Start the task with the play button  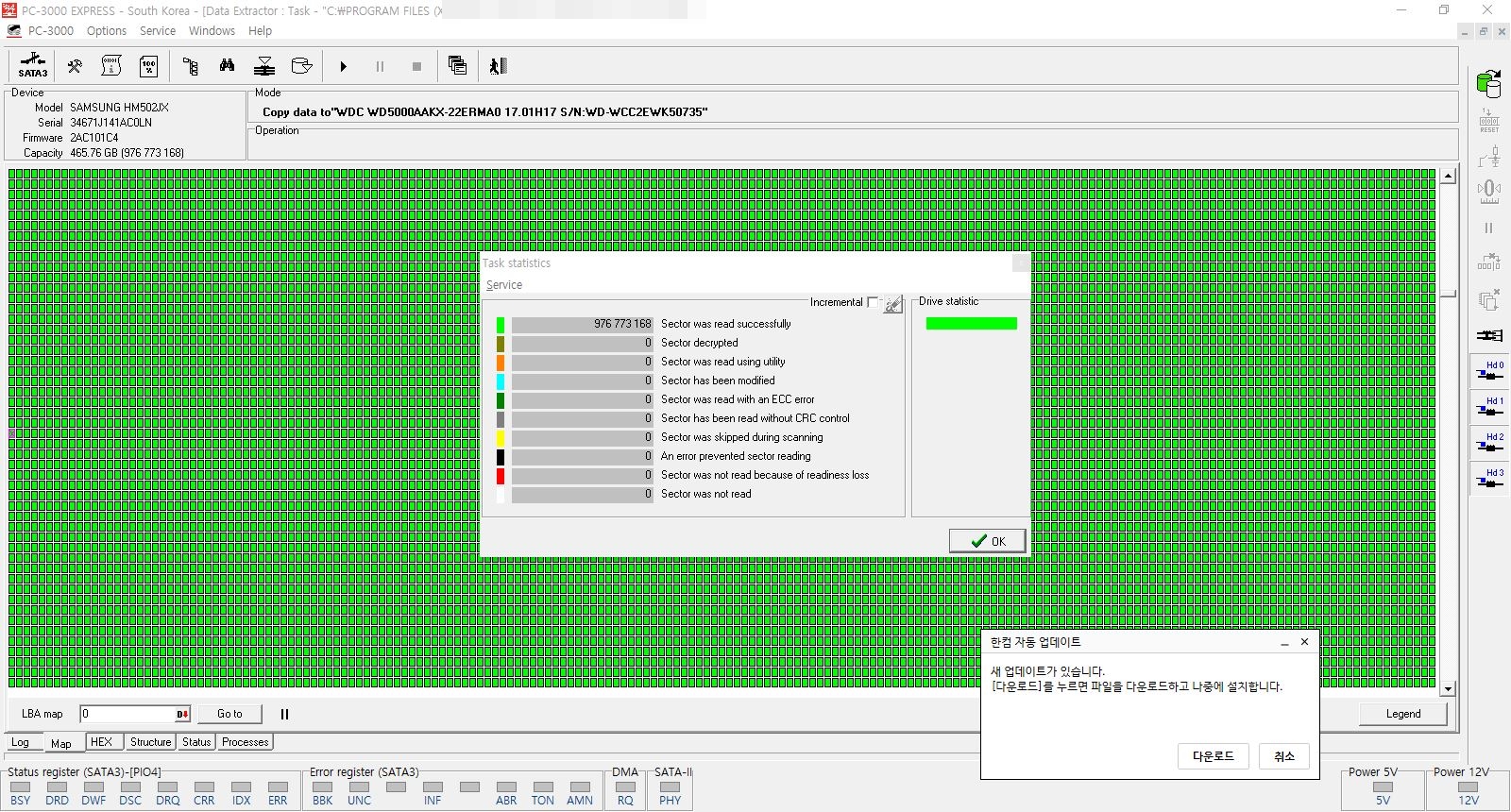[x=344, y=66]
